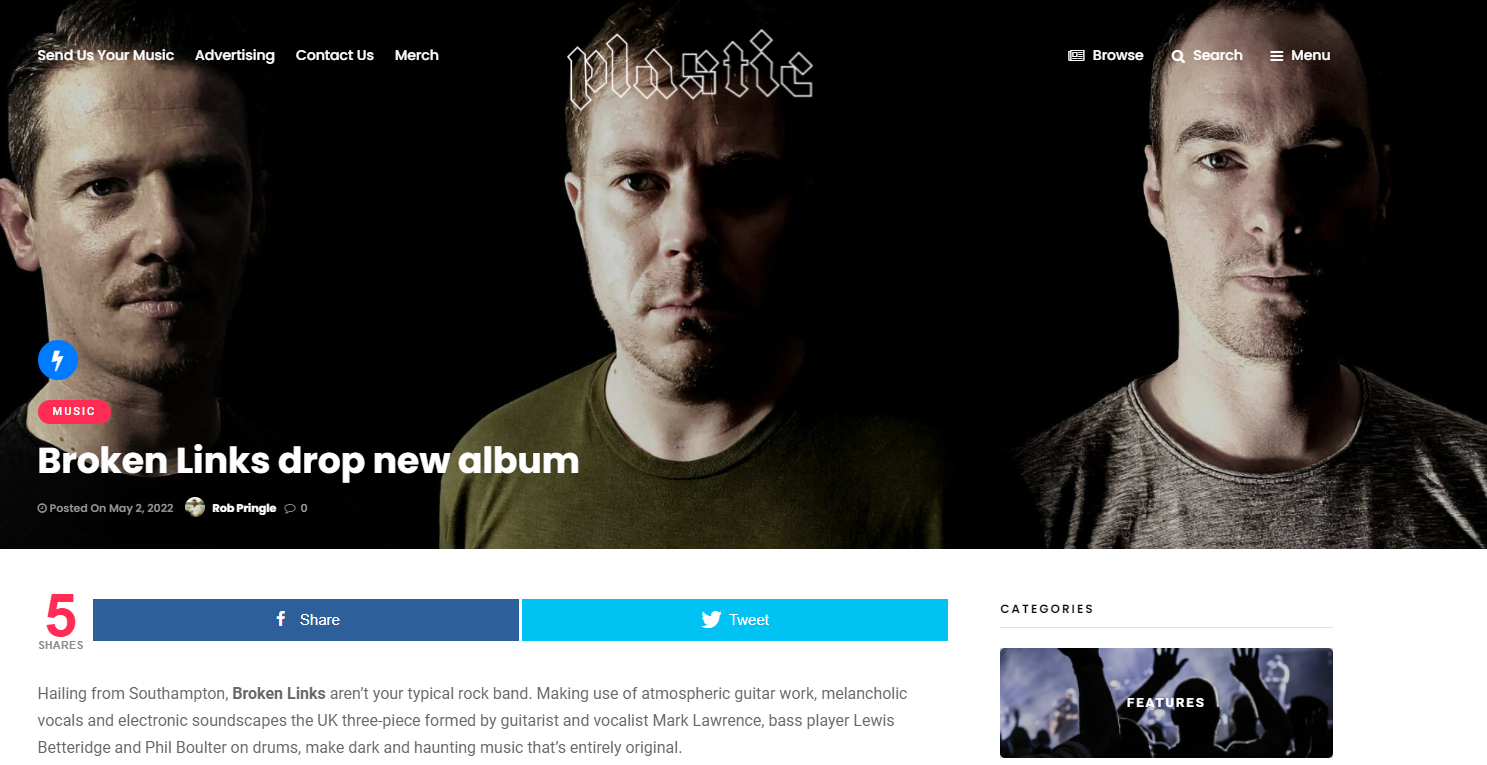The height and width of the screenshot is (765, 1487).
Task: Tweet this article
Action: click(x=735, y=620)
